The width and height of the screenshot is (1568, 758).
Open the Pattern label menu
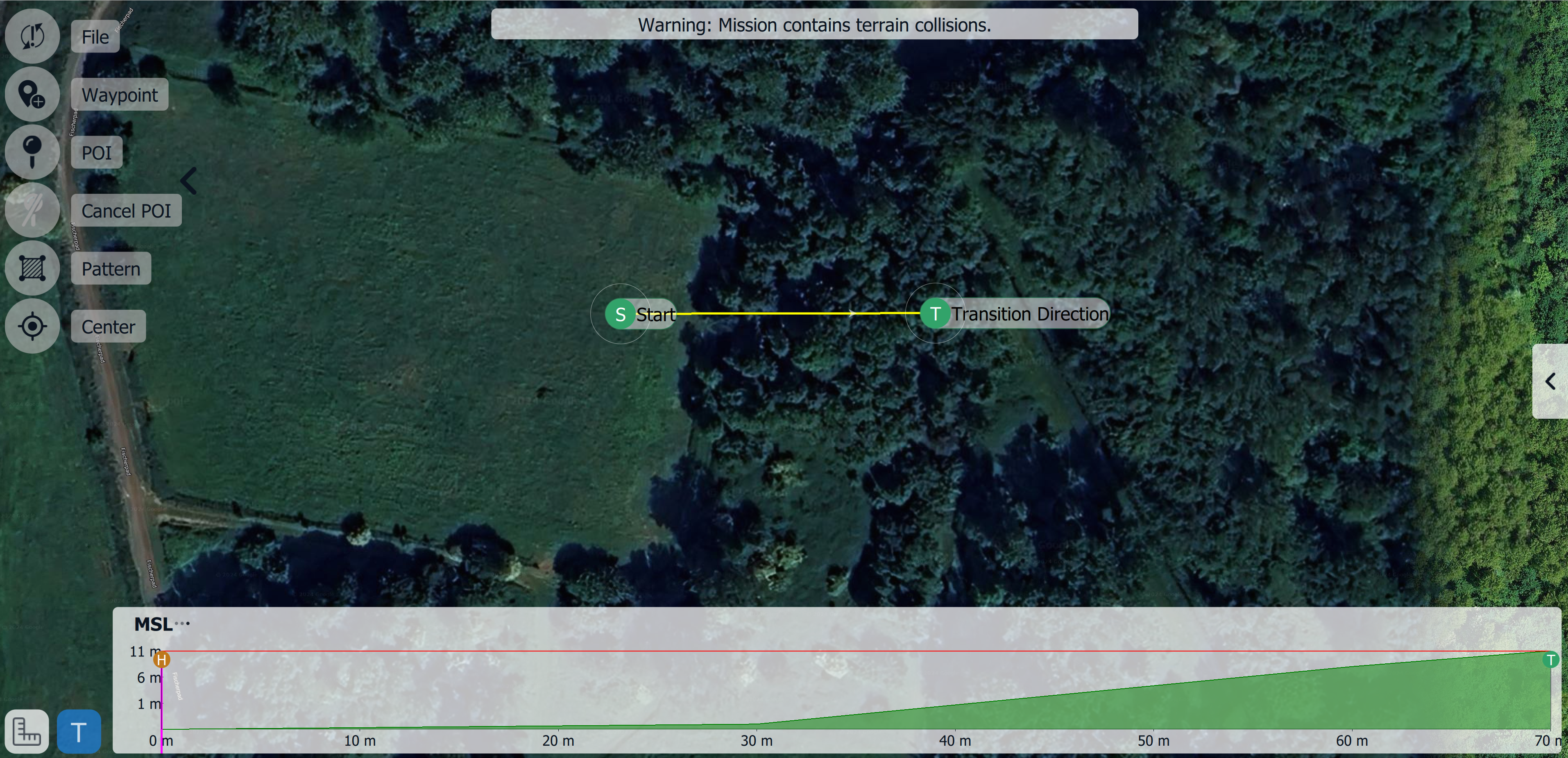pyautogui.click(x=111, y=268)
